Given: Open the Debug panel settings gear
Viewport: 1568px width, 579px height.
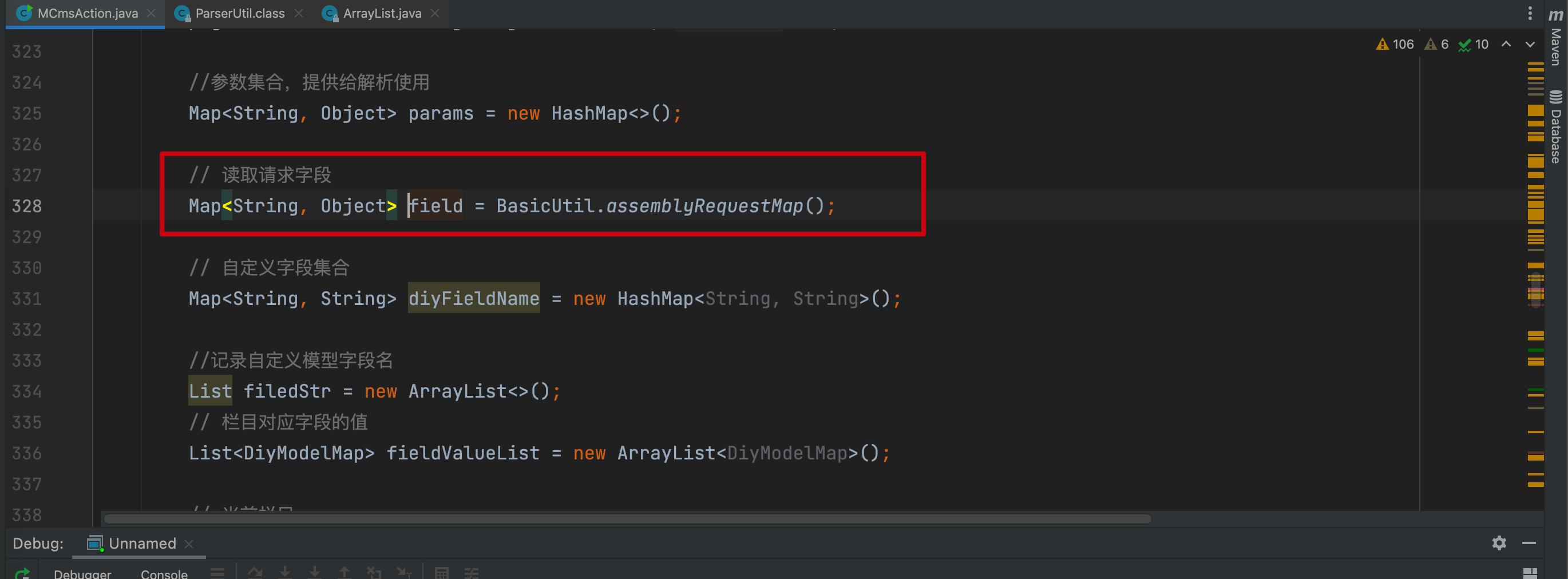Looking at the screenshot, I should 1499,542.
